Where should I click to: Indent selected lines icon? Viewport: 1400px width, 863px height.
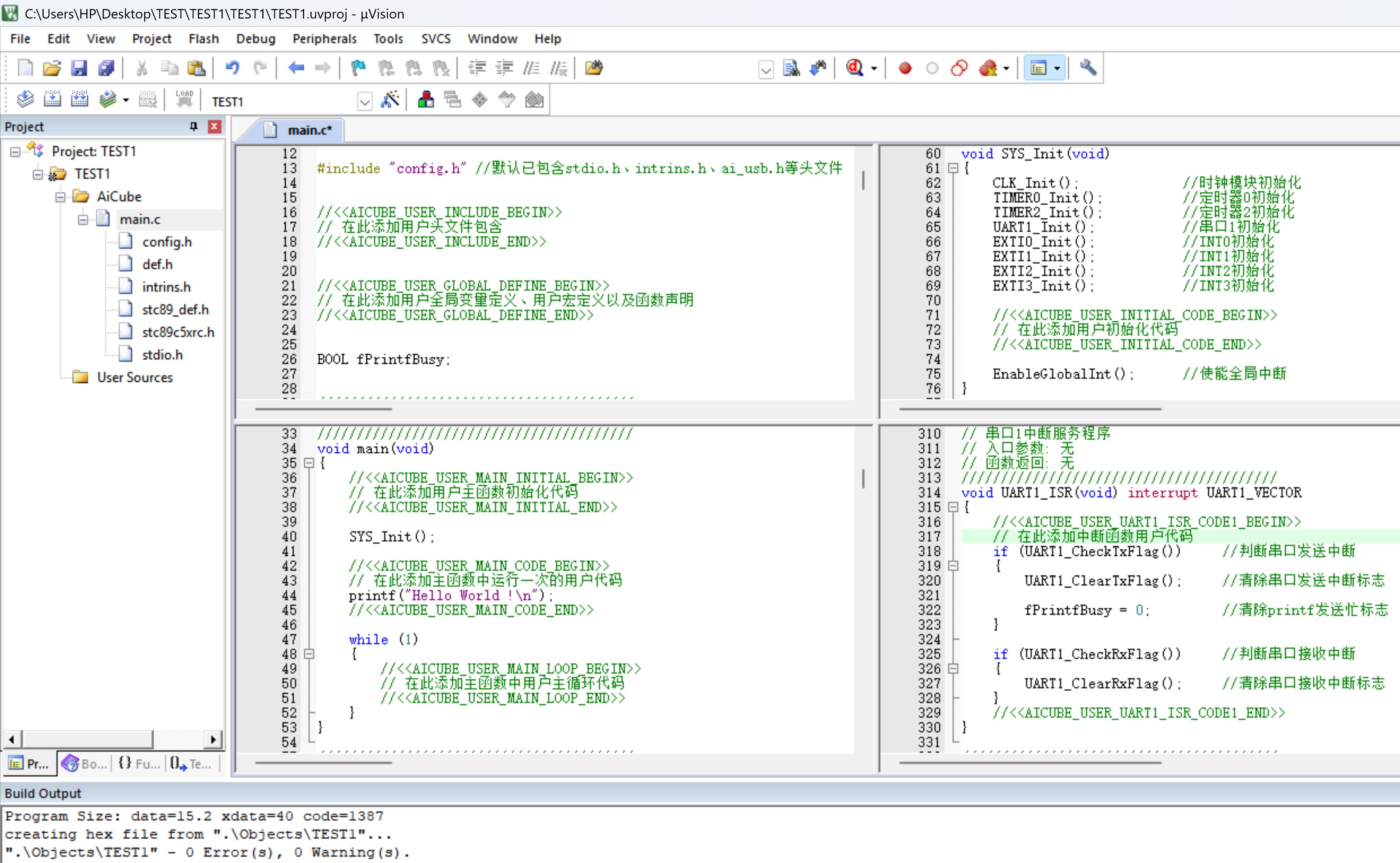tap(477, 69)
